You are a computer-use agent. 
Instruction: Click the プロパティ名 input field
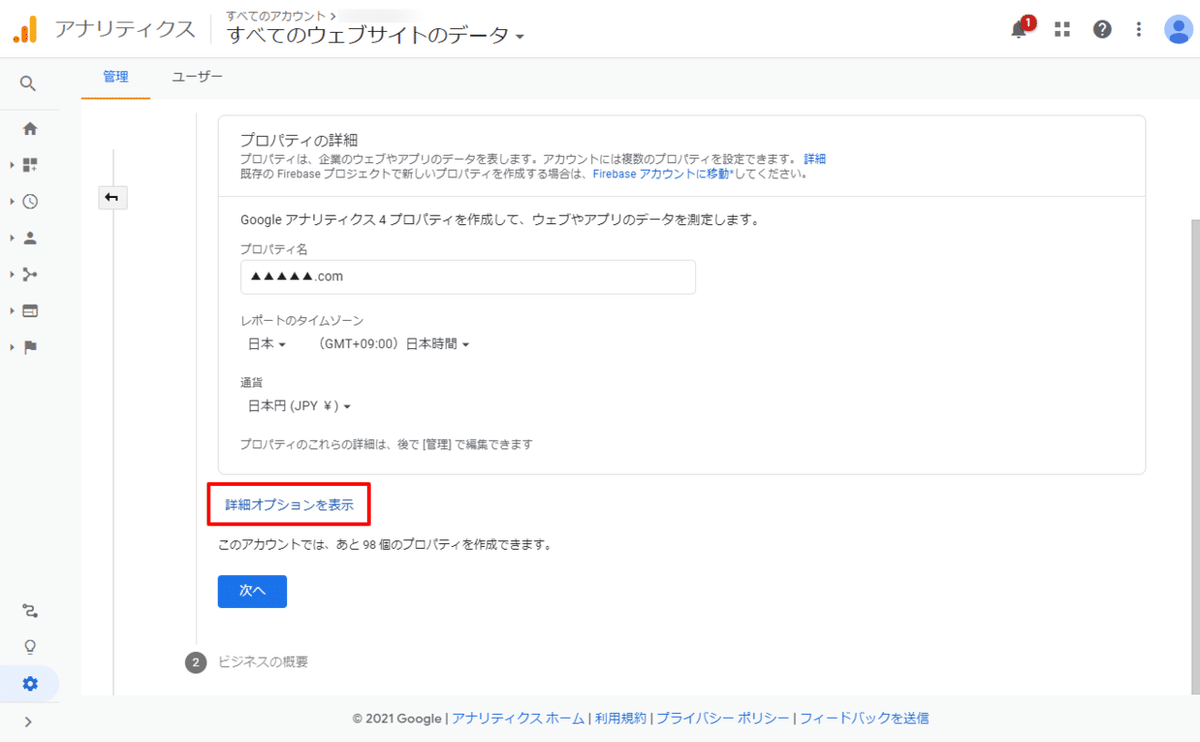coord(467,277)
